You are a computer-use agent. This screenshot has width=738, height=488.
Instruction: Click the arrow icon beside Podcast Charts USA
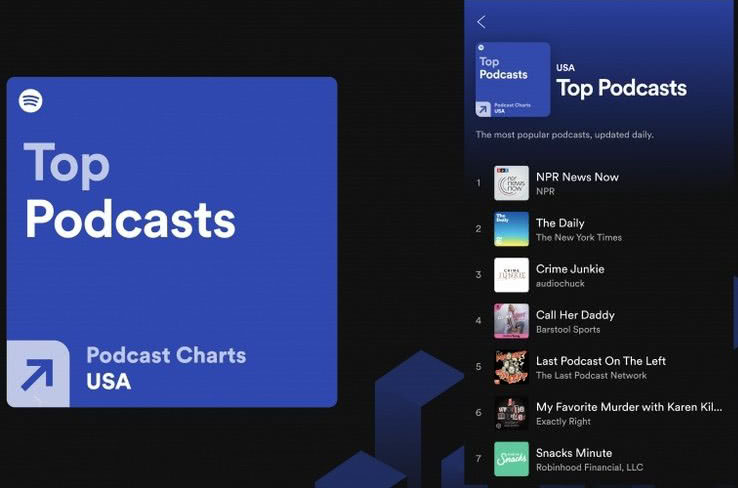(38, 374)
